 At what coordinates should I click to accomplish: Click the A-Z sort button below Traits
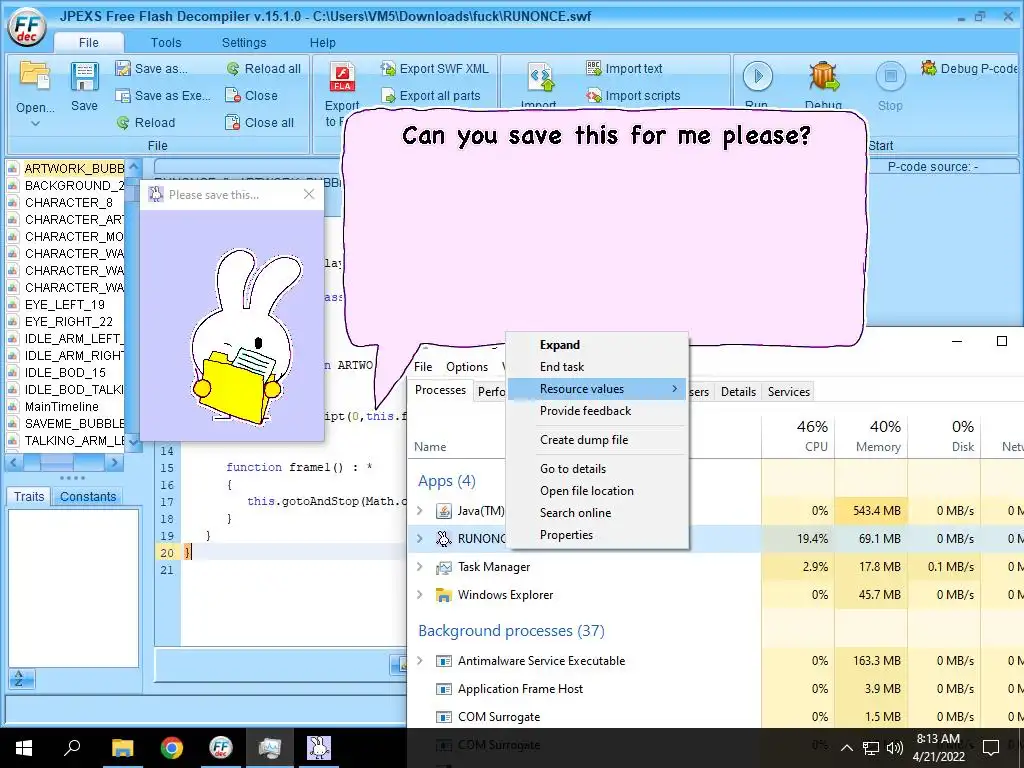pyautogui.click(x=22, y=679)
